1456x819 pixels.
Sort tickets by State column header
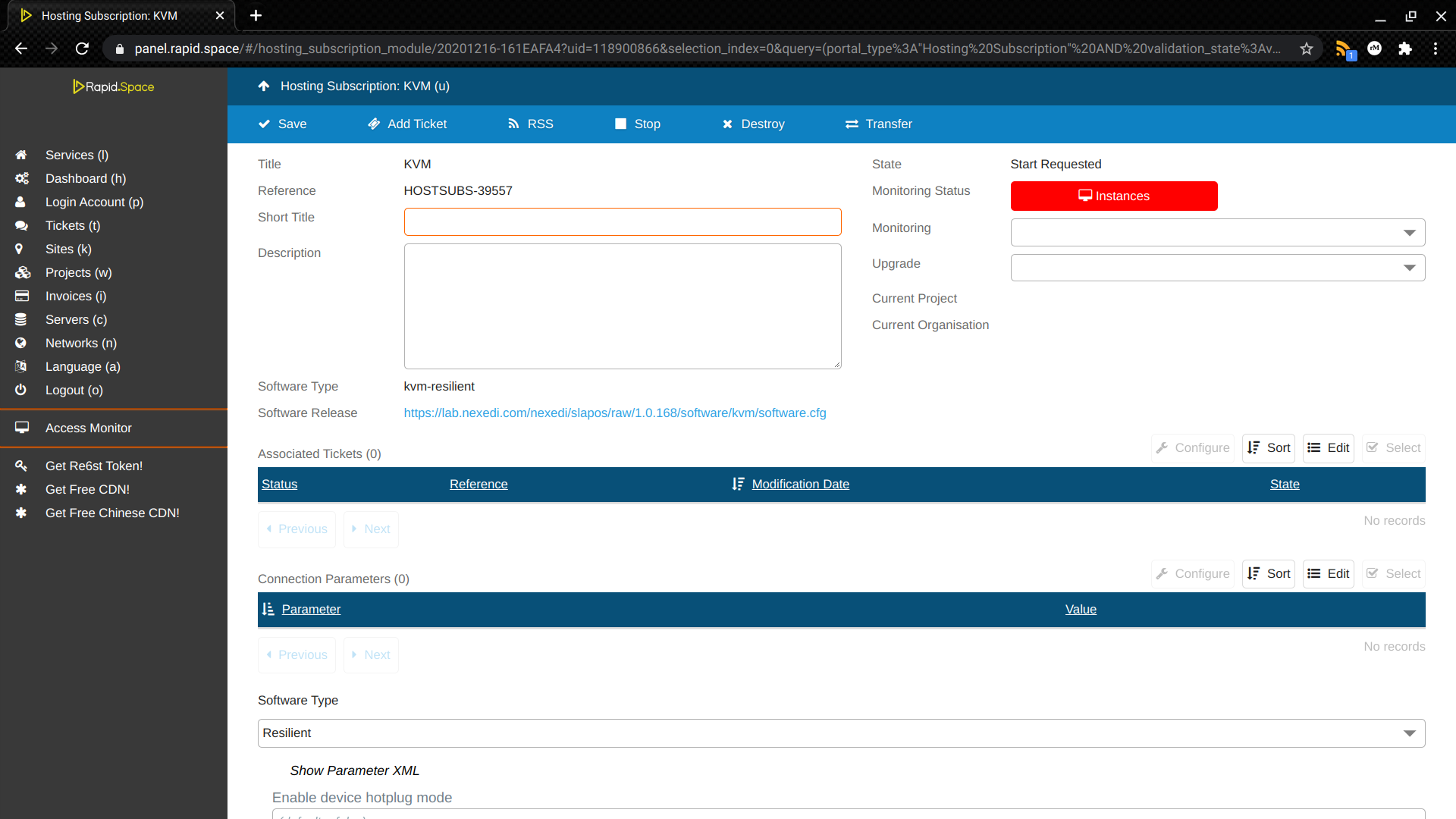pyautogui.click(x=1285, y=484)
